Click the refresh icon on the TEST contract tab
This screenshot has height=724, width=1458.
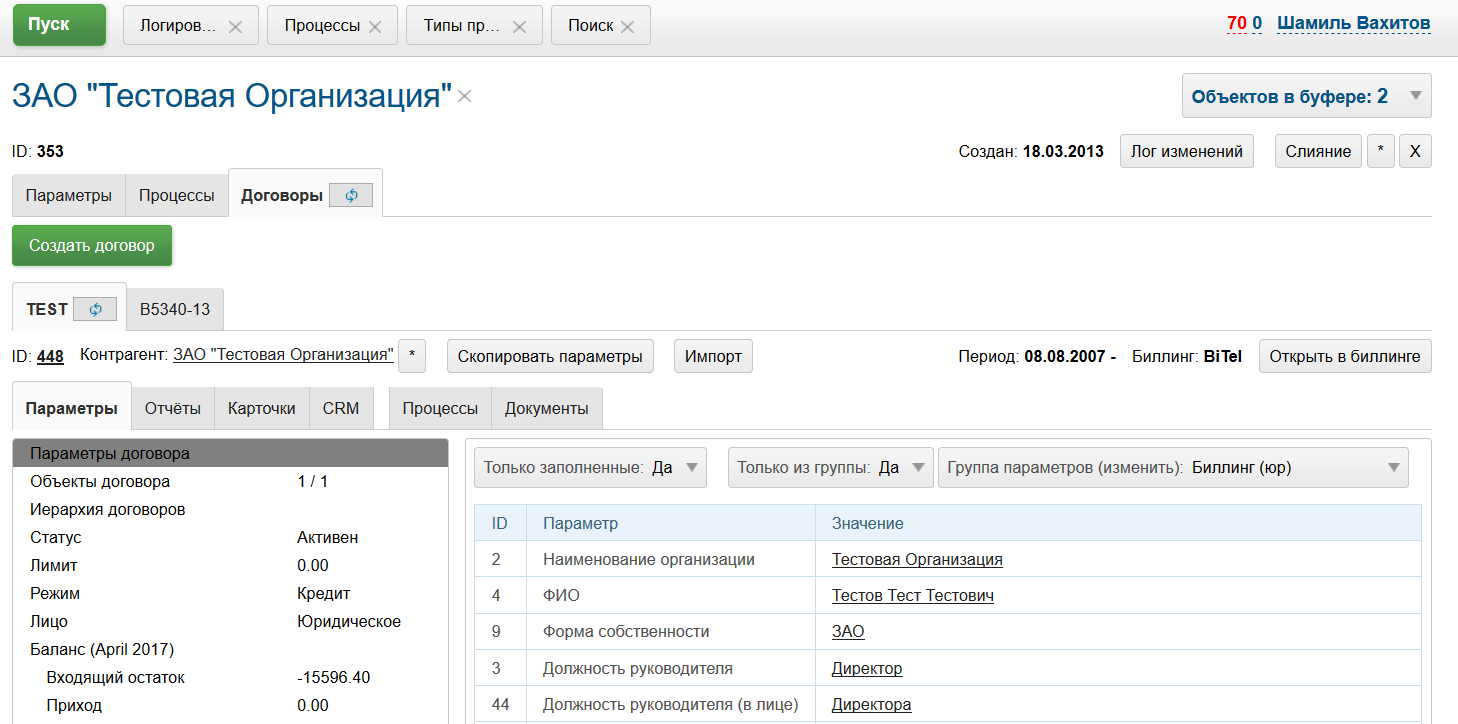point(96,310)
